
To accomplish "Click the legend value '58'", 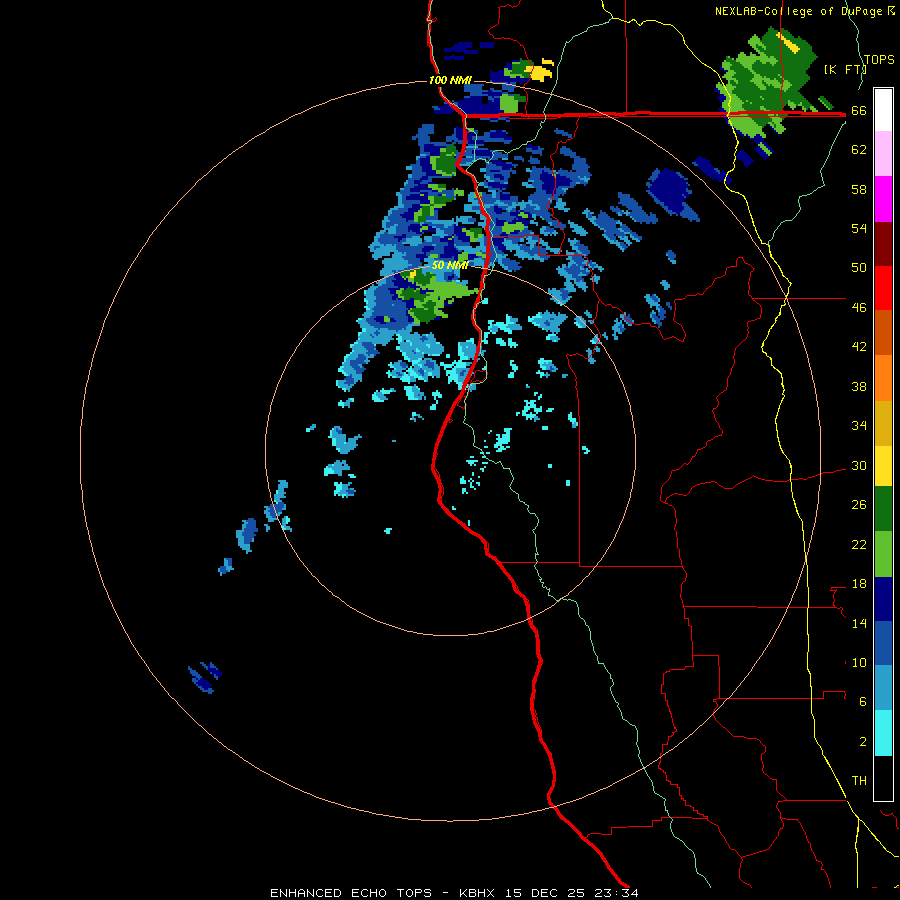I will coord(859,189).
